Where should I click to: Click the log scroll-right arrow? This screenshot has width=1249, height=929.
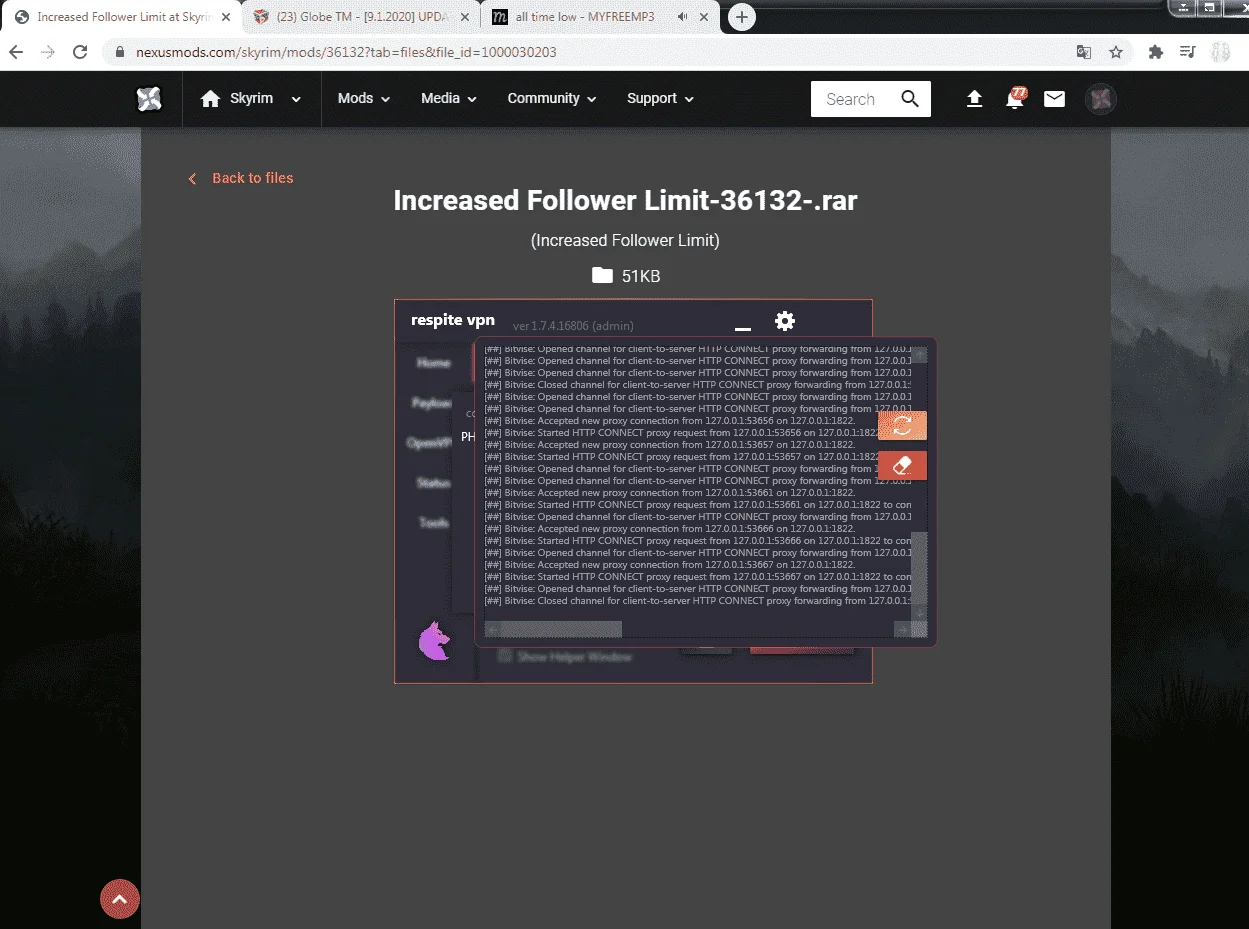(902, 629)
